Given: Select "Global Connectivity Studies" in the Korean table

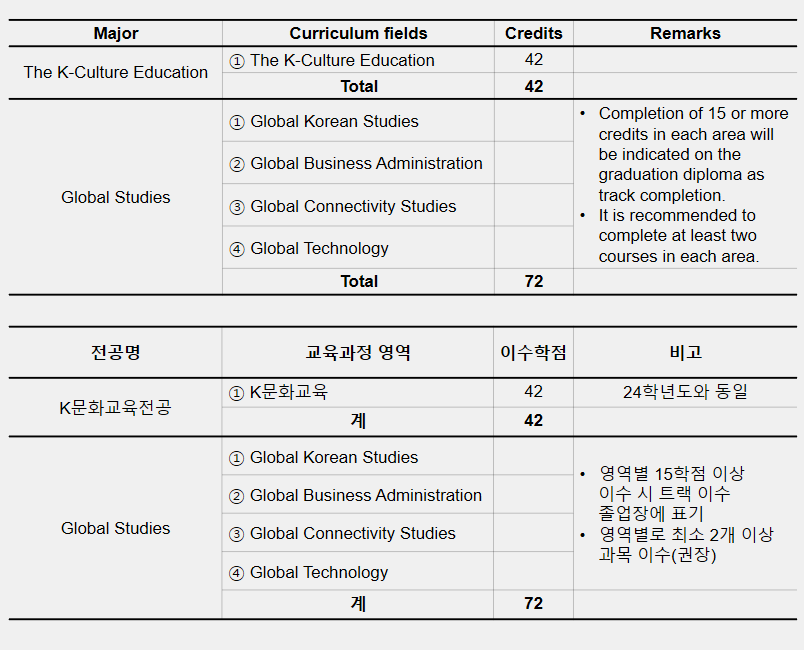Looking at the screenshot, I should (352, 533).
